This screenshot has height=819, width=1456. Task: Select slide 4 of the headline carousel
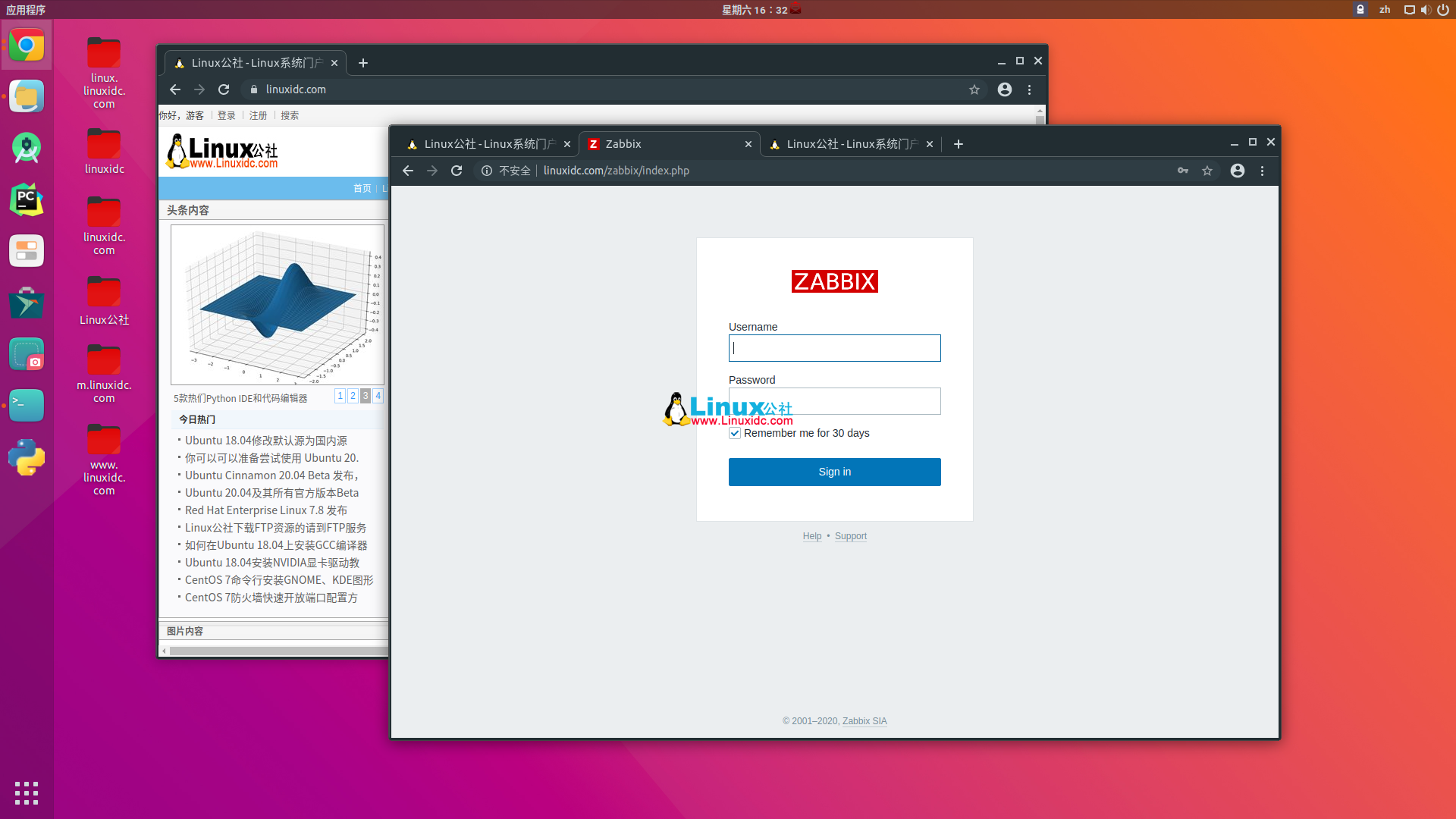point(378,396)
